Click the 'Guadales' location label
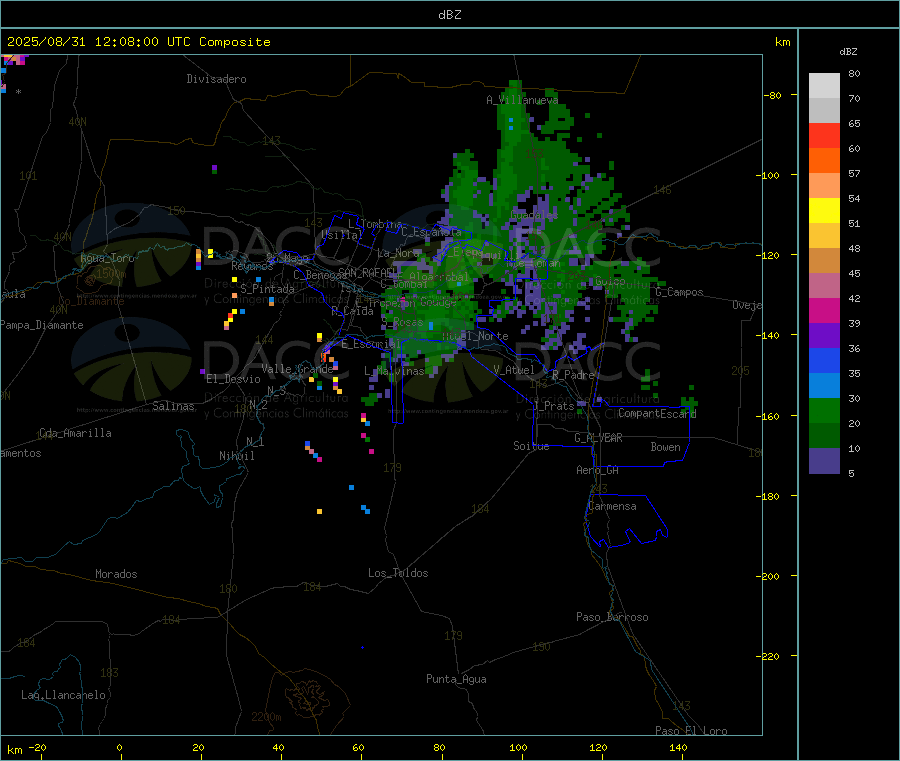Viewport: 900px width, 761px height. (534, 215)
